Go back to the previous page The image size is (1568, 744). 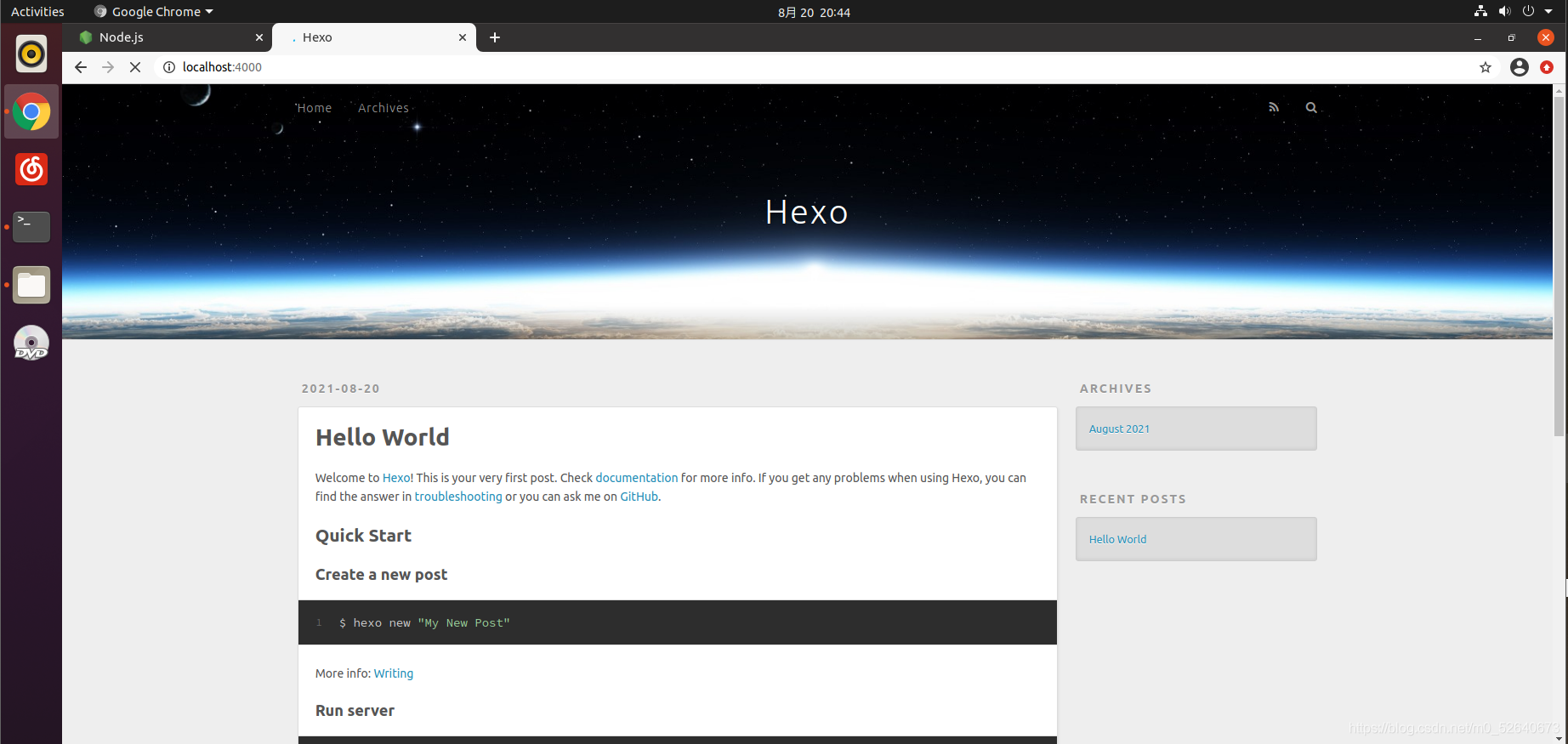(81, 67)
